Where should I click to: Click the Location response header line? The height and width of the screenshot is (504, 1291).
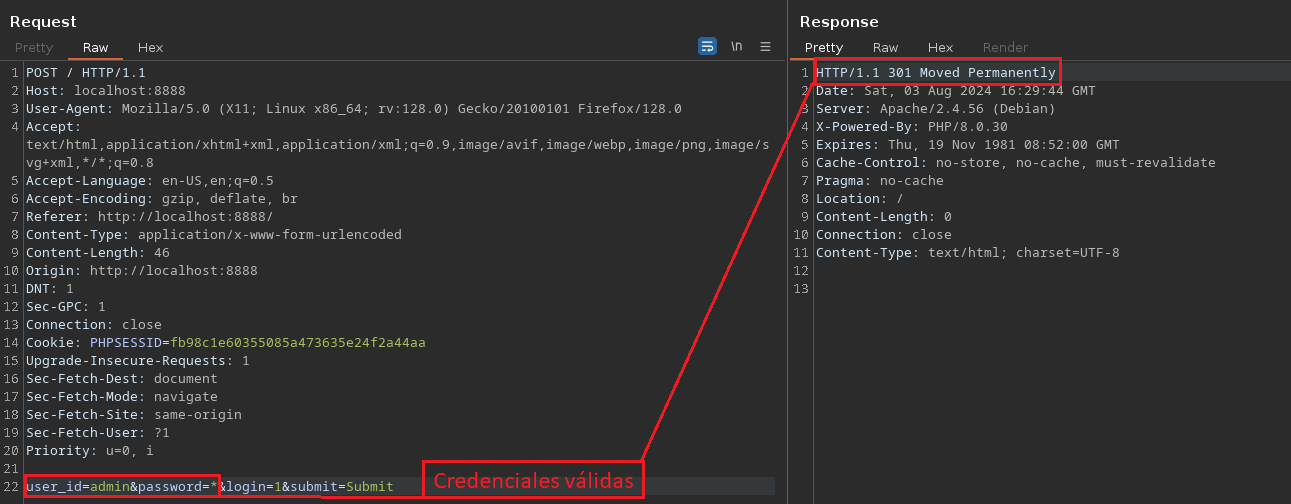pyautogui.click(x=852, y=199)
